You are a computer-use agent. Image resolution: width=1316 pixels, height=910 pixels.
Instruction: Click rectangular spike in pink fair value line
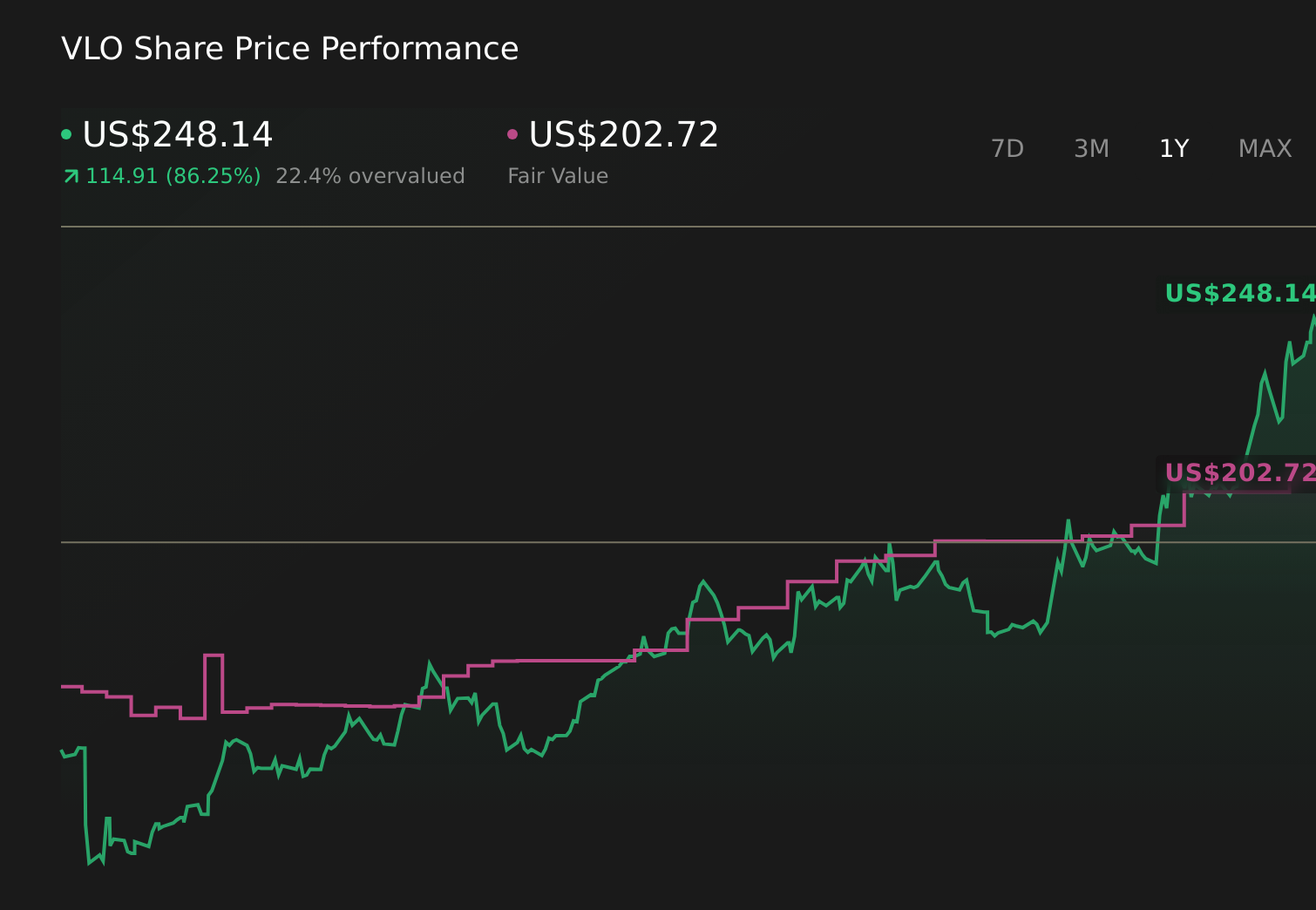(214, 655)
